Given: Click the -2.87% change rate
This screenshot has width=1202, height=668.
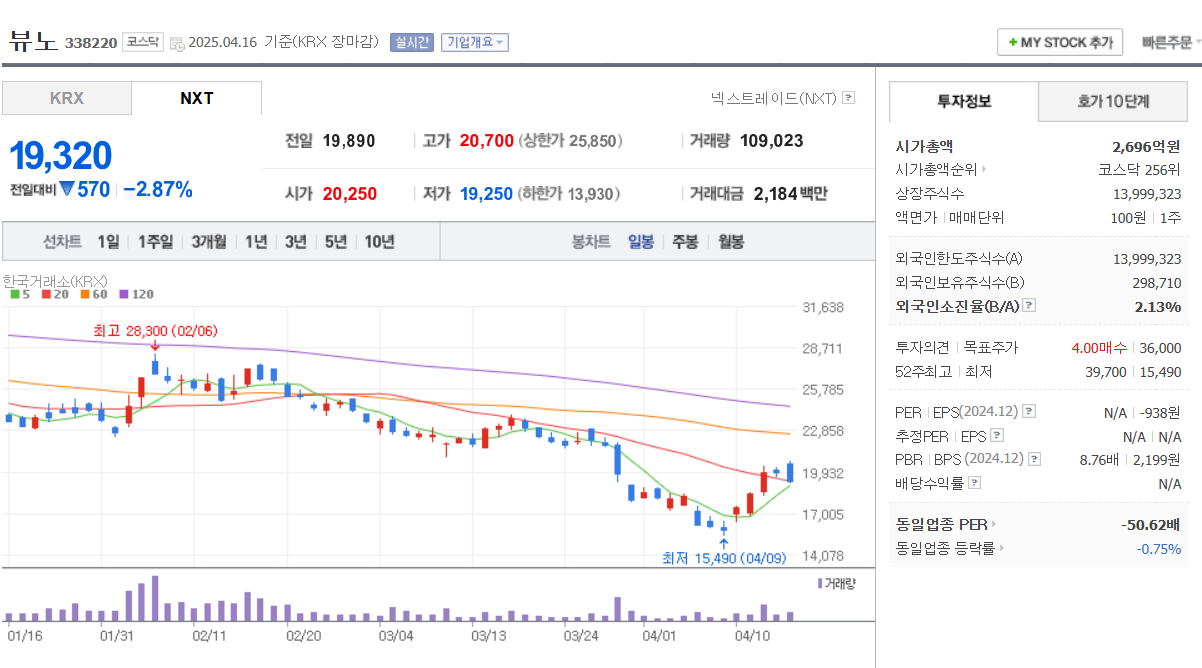Looking at the screenshot, I should click(x=158, y=189).
